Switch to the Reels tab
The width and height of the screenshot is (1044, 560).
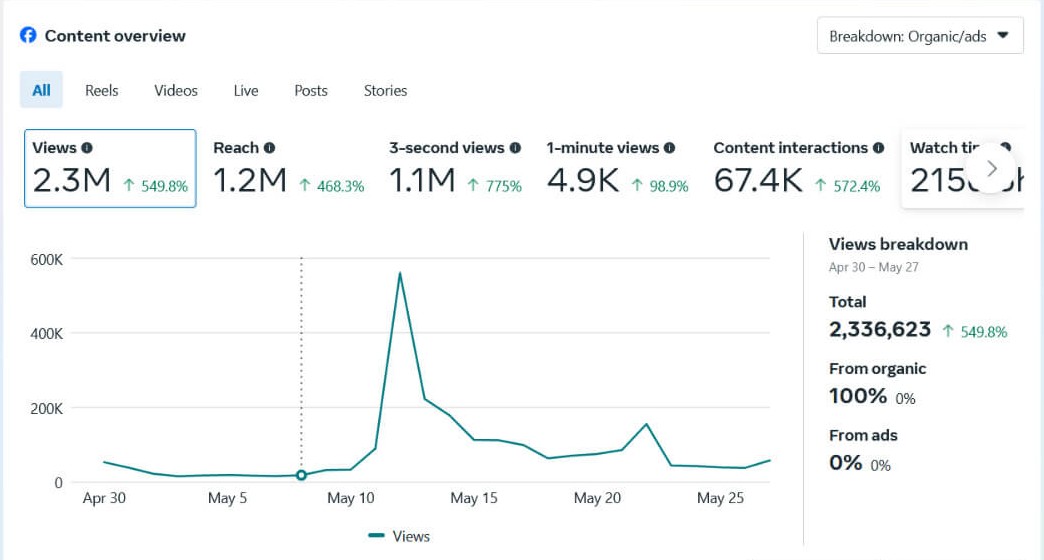[x=101, y=90]
